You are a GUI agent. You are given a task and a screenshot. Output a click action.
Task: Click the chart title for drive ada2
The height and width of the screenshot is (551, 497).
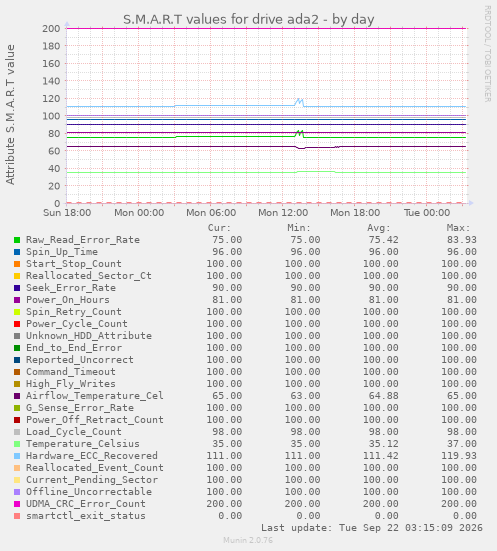248,19
